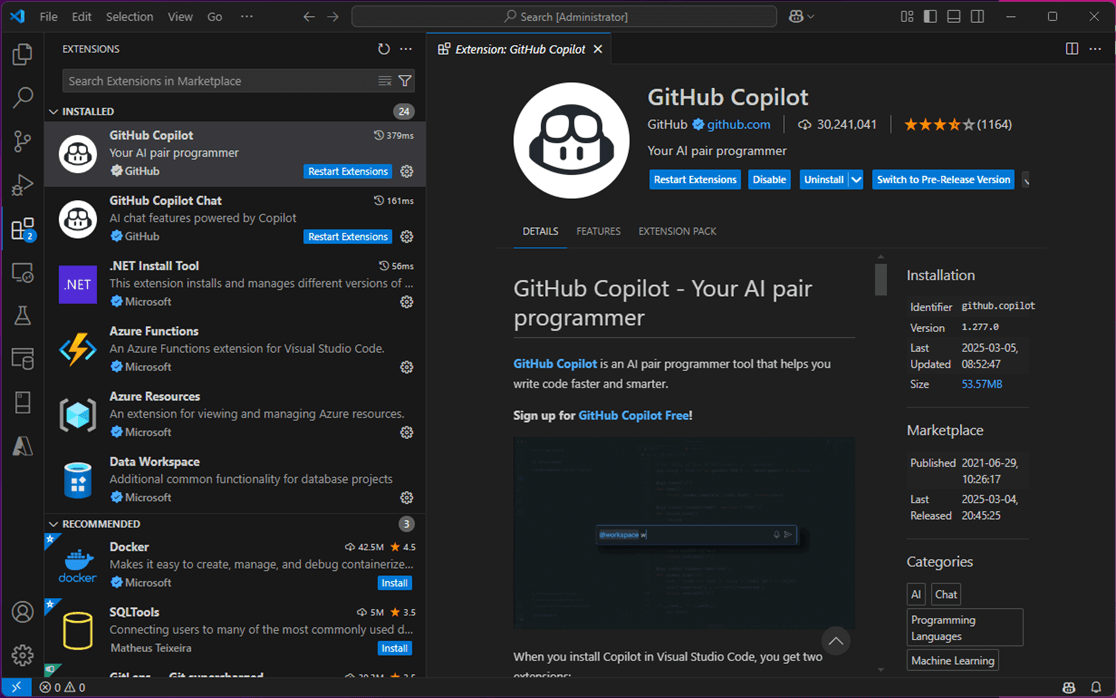
Task: Disable the GitHub Copilot extension
Action: [x=769, y=180]
